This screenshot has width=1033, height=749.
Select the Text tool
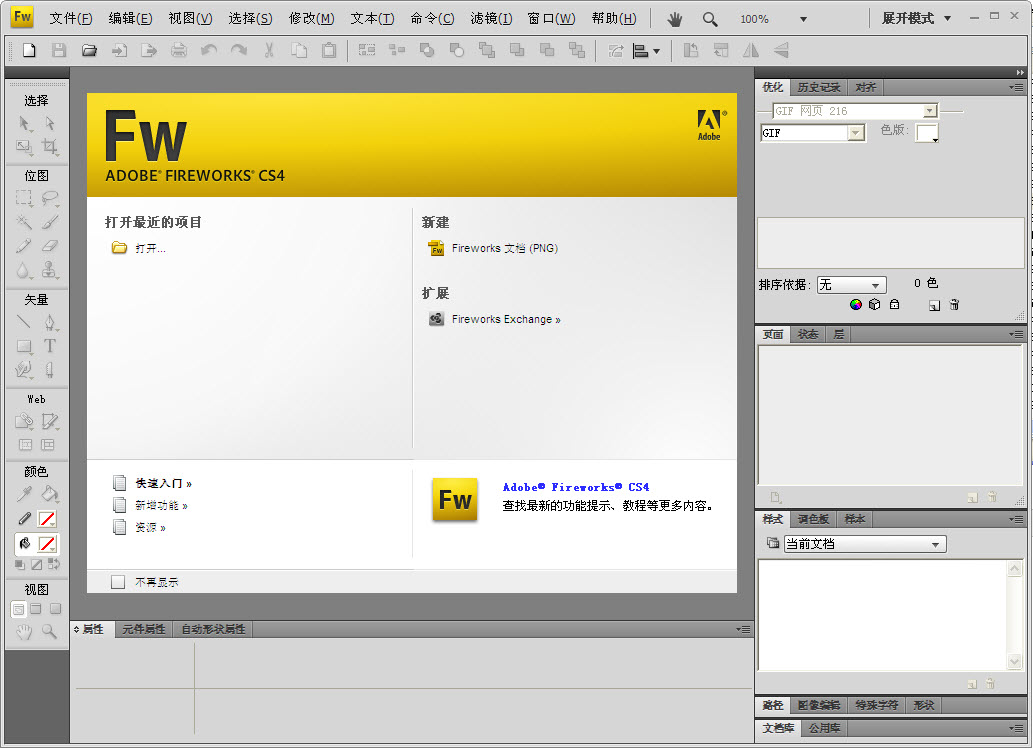[50, 346]
